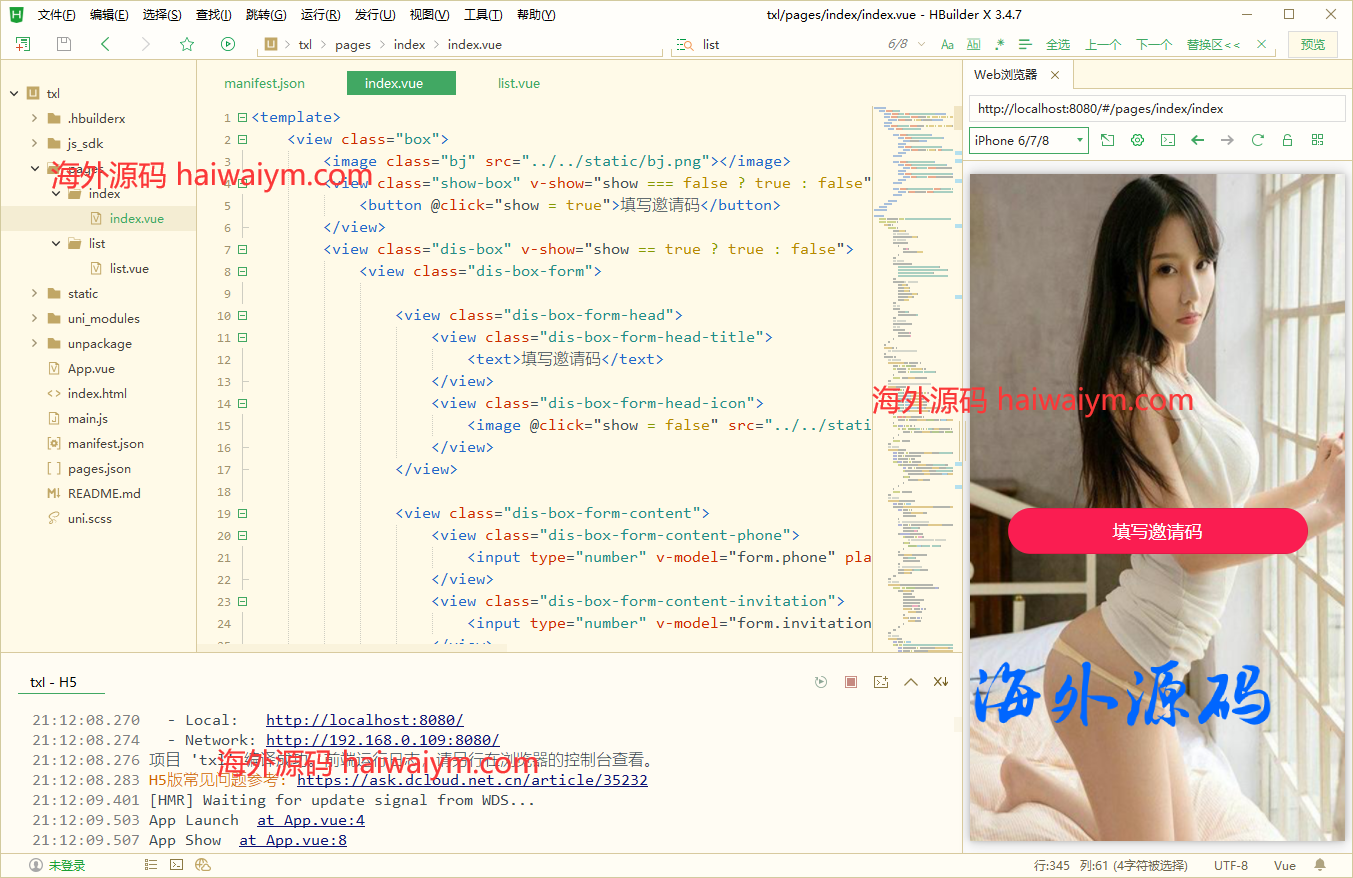Switch to the manifest.json tab
The height and width of the screenshot is (878, 1353).
coord(264,83)
